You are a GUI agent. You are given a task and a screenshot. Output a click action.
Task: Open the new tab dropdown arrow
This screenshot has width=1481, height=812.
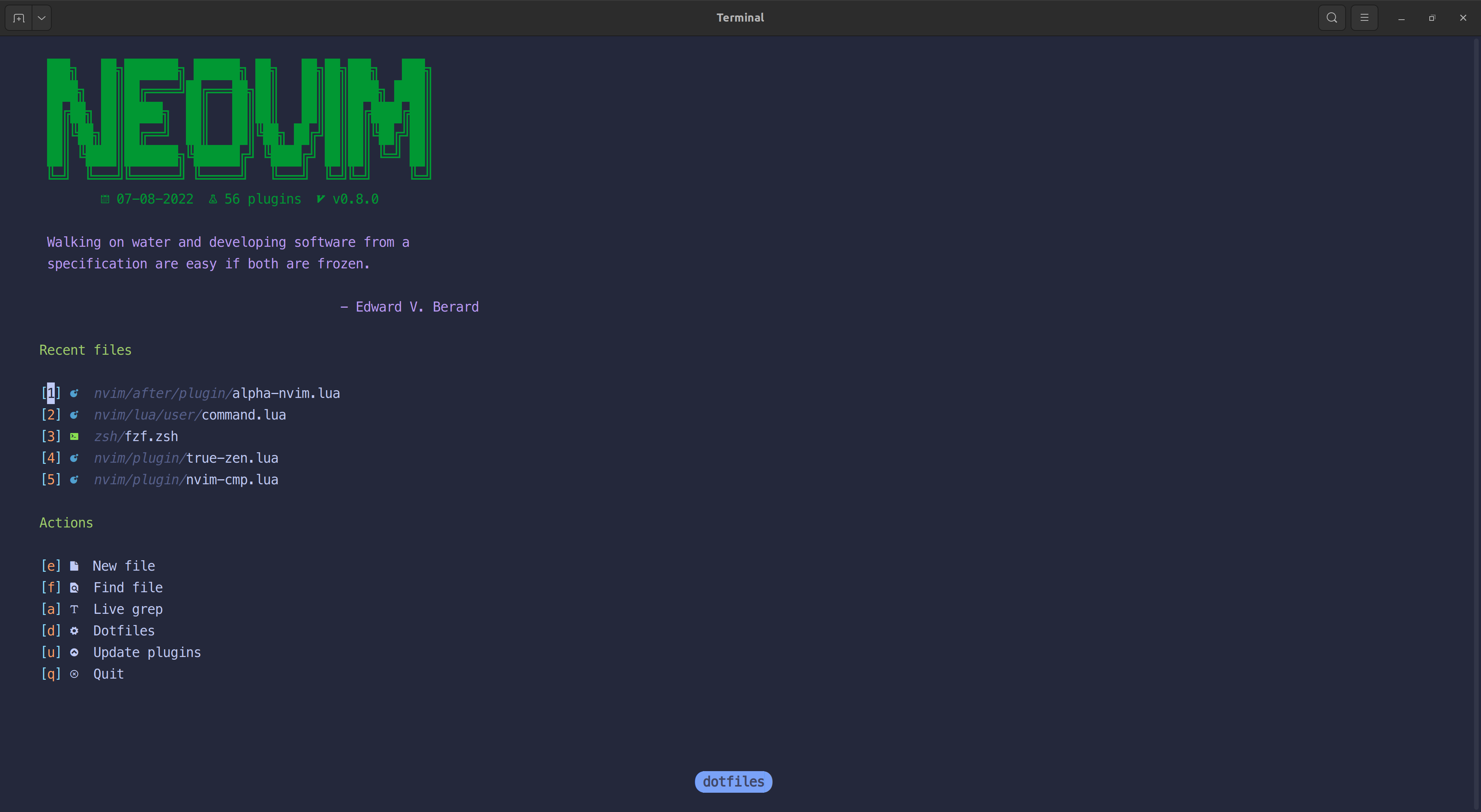41,18
